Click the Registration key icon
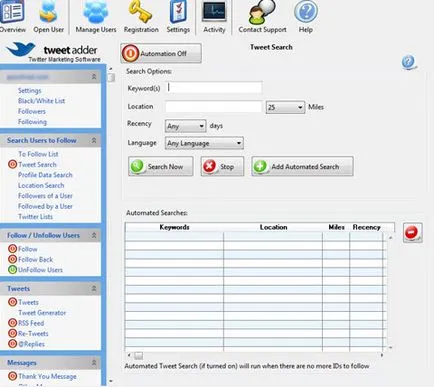Screen dimensions: 434x387 point(141,12)
